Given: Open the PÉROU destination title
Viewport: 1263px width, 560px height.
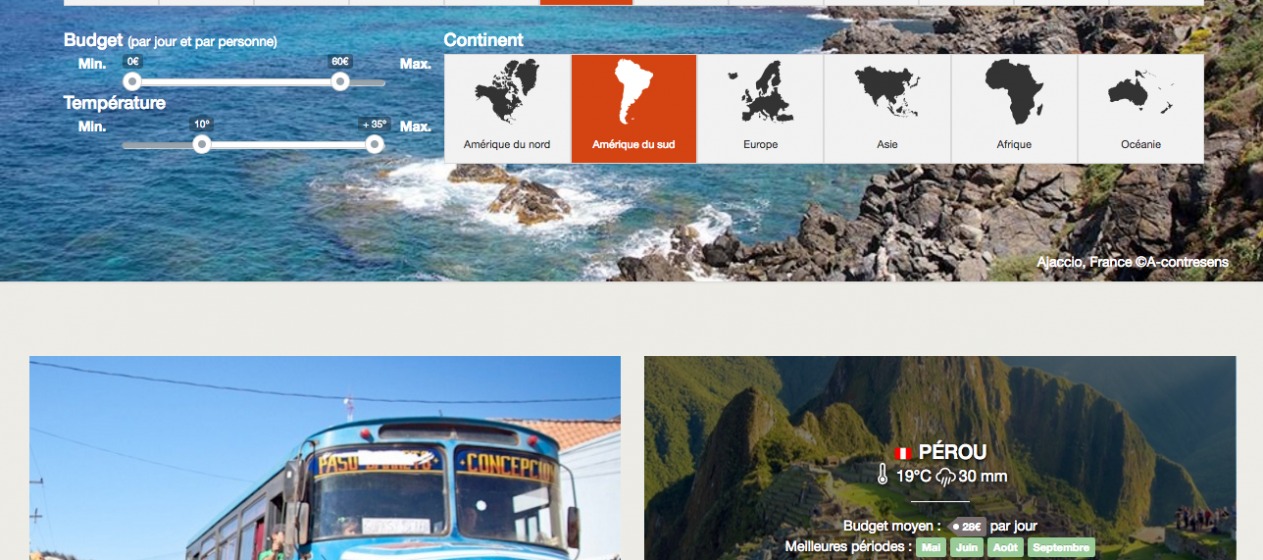Looking at the screenshot, I should coord(952,452).
